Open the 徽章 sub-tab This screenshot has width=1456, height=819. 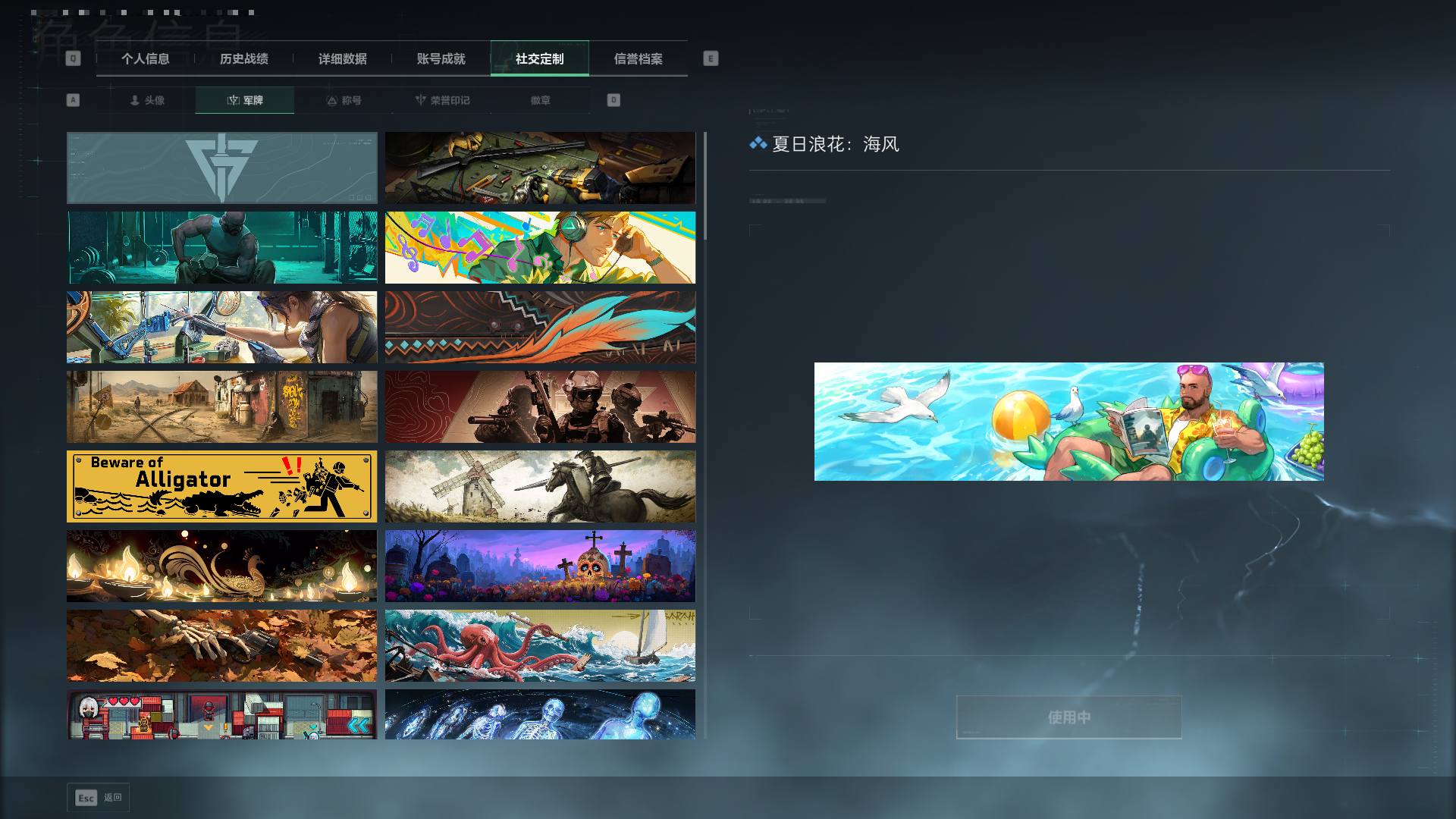click(541, 100)
